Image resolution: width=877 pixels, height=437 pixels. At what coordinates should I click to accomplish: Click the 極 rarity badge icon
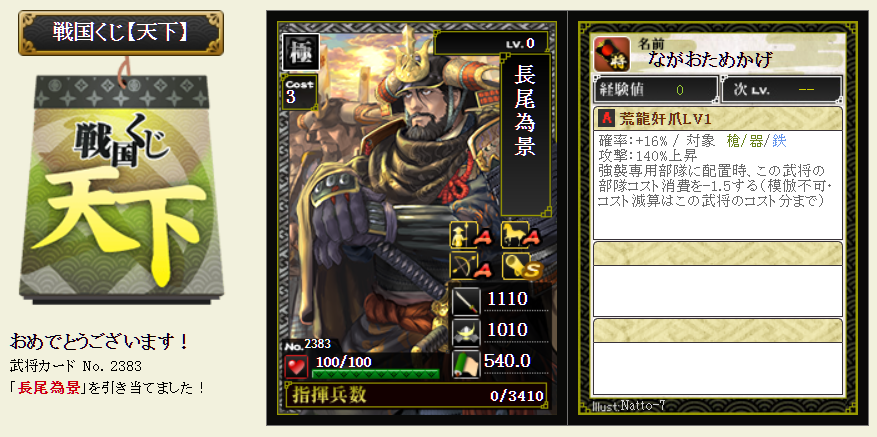(301, 52)
